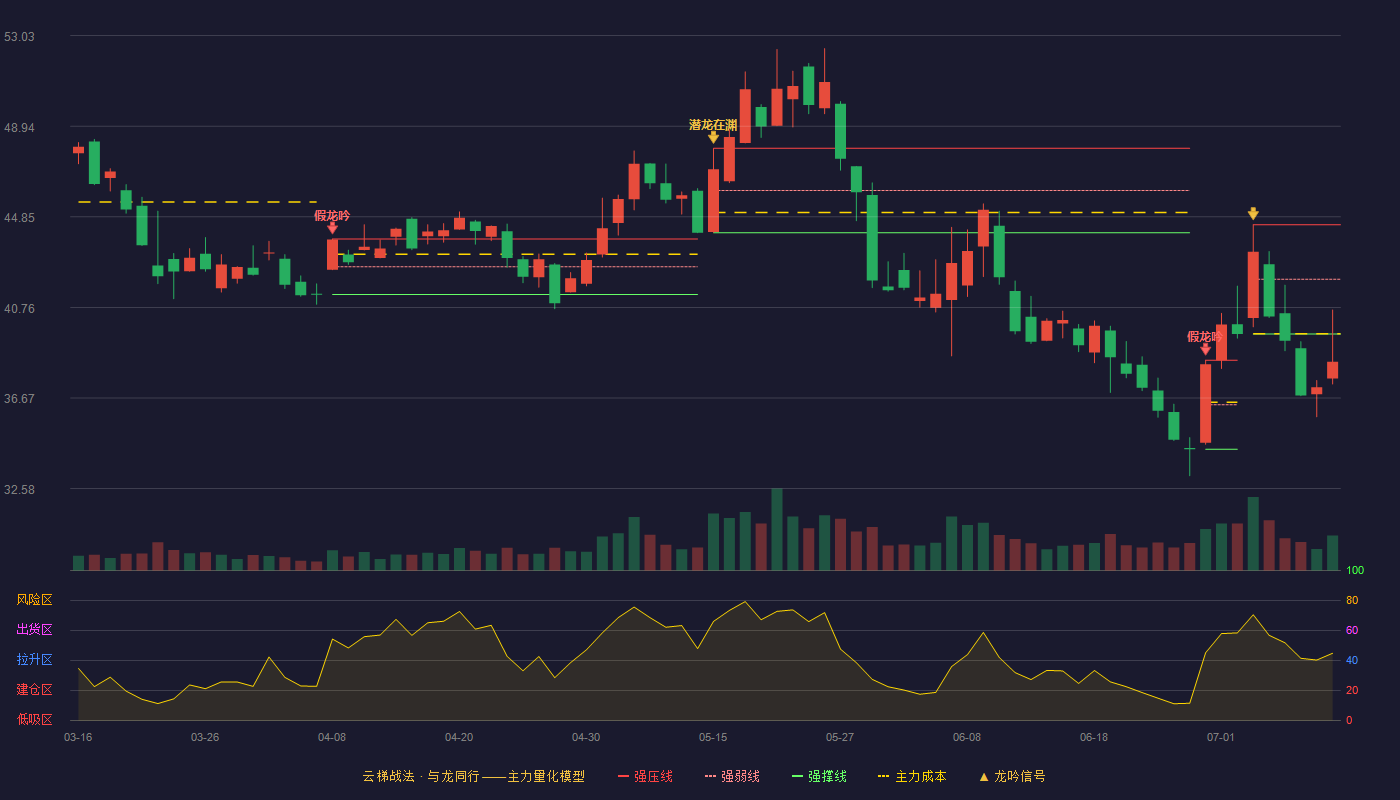
Task: Select the 建仓区 zone label
Action: [x=34, y=690]
